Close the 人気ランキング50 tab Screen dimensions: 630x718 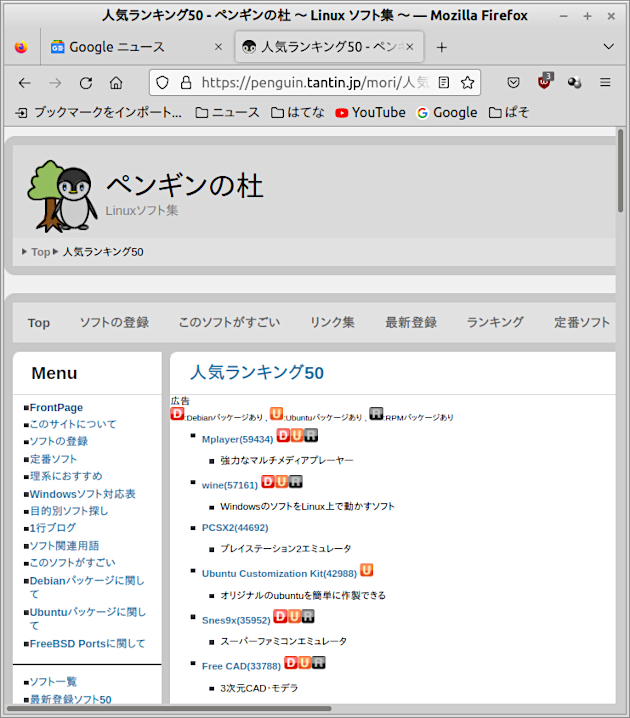click(410, 47)
